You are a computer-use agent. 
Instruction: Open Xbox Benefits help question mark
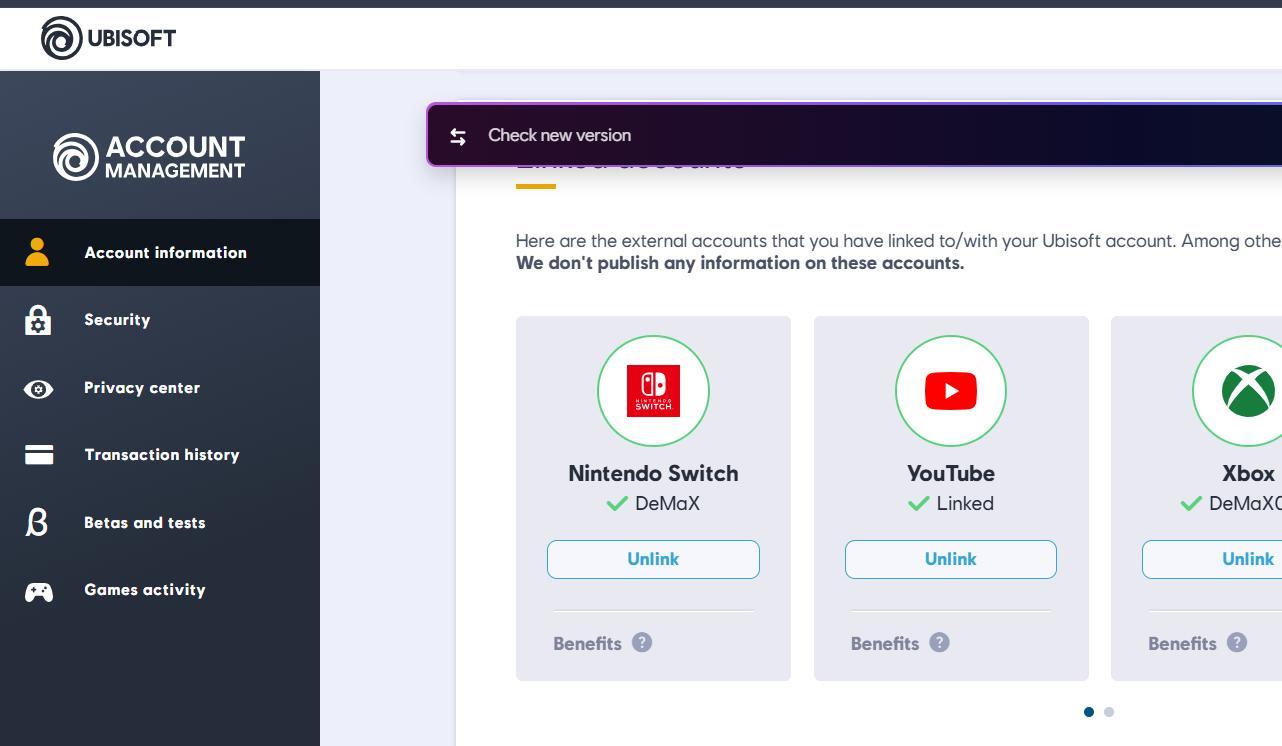point(1237,642)
